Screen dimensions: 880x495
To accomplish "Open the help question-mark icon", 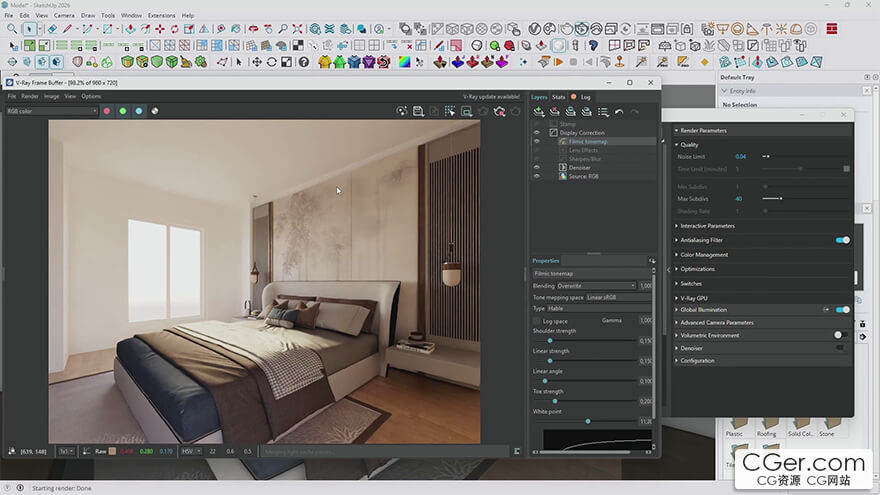I will pyautogui.click(x=304, y=62).
